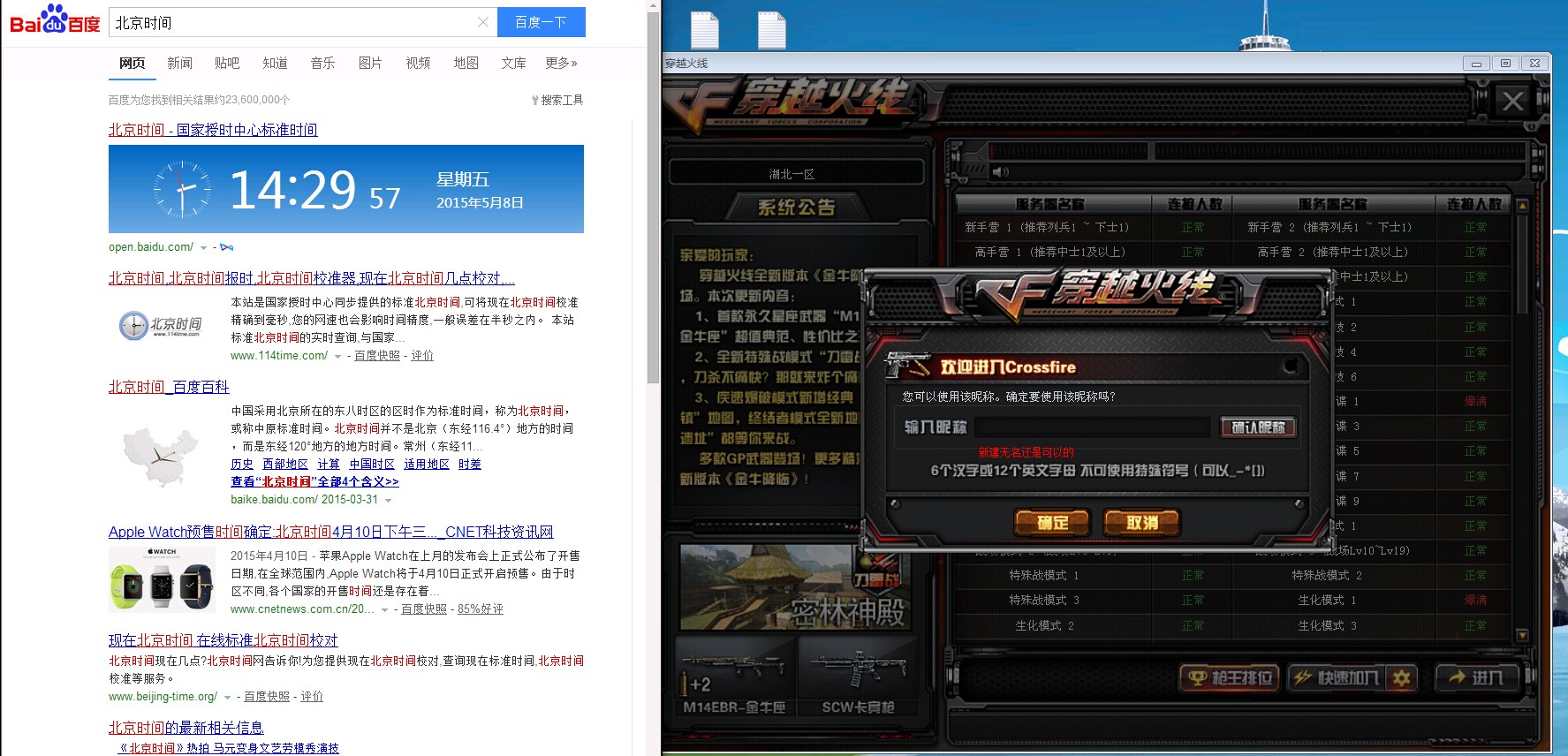Click the browser vertical scrollbar thumb
Image resolution: width=1568 pixels, height=756 pixels.
[653, 199]
